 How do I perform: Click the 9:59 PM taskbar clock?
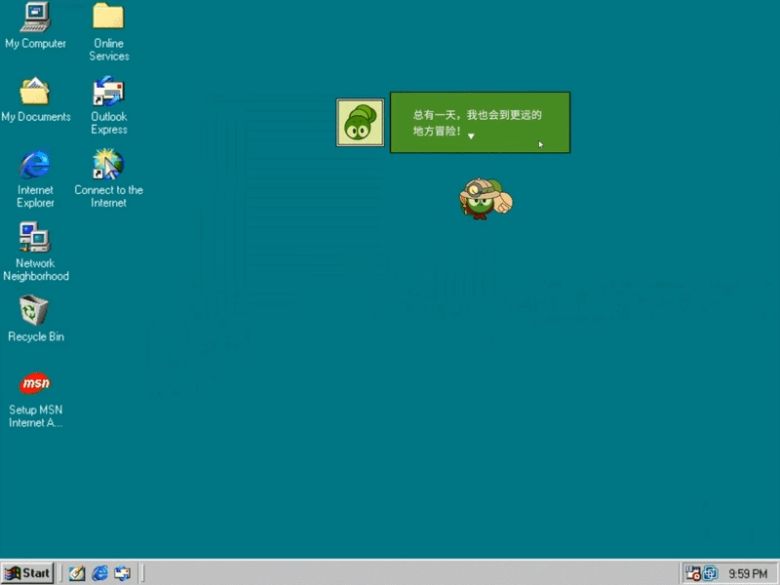pyautogui.click(x=748, y=574)
